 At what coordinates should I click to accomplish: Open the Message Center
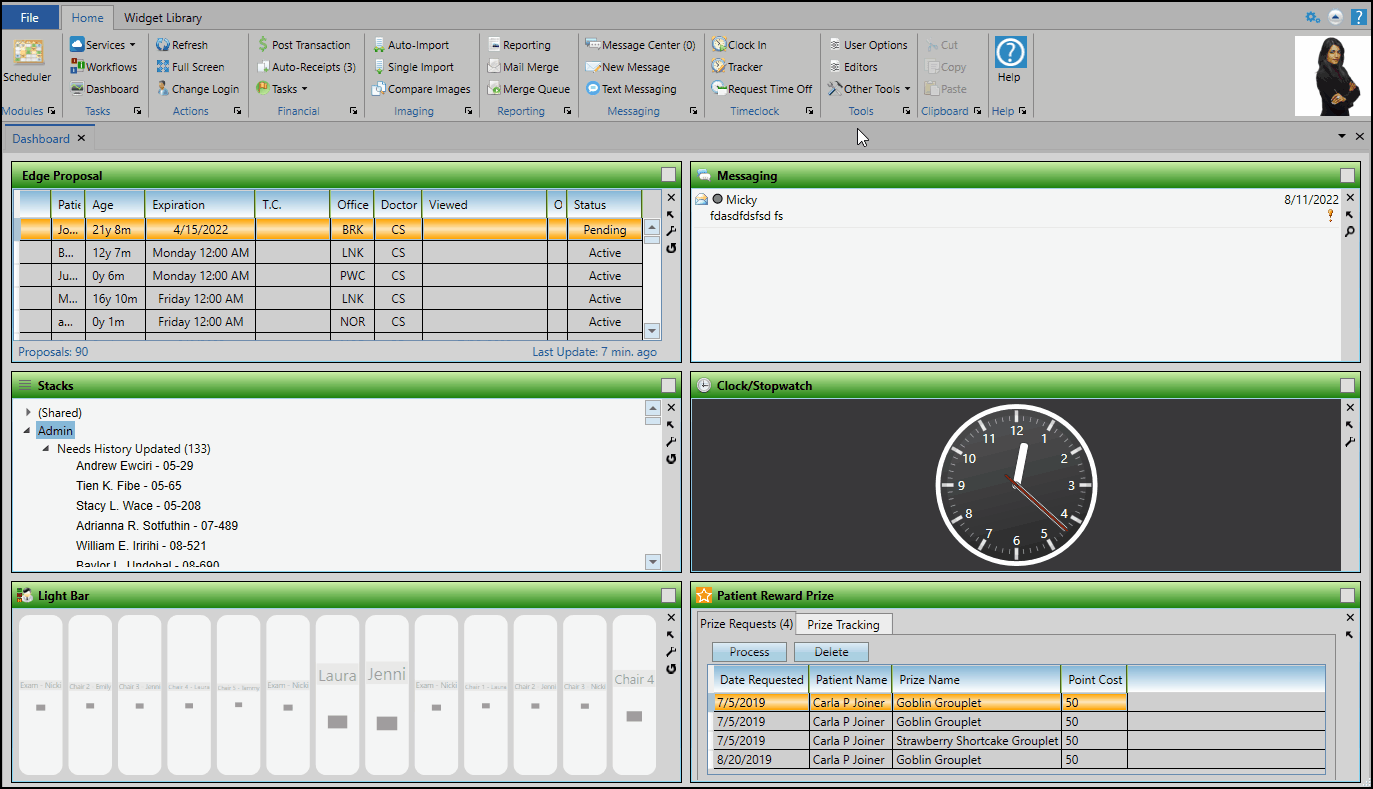(x=640, y=45)
